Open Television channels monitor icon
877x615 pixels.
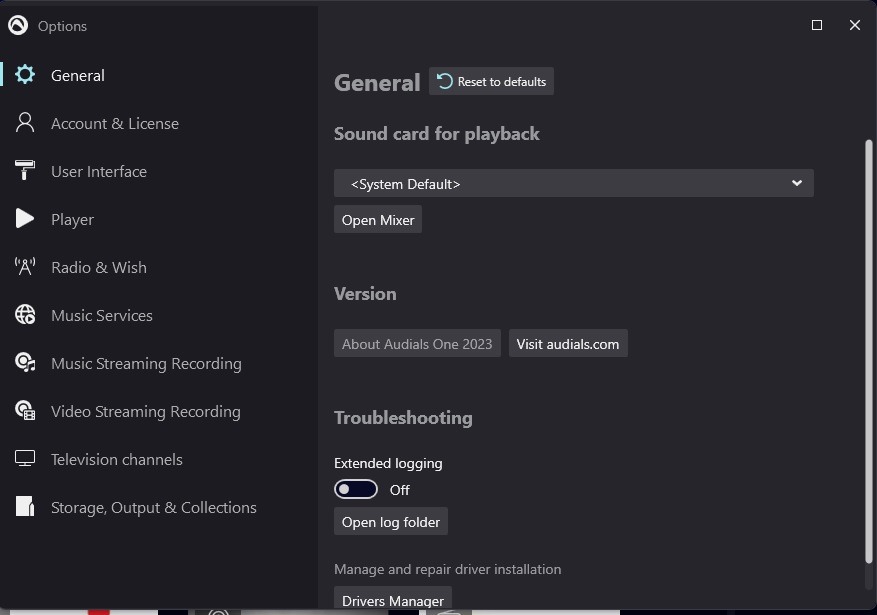click(24, 459)
